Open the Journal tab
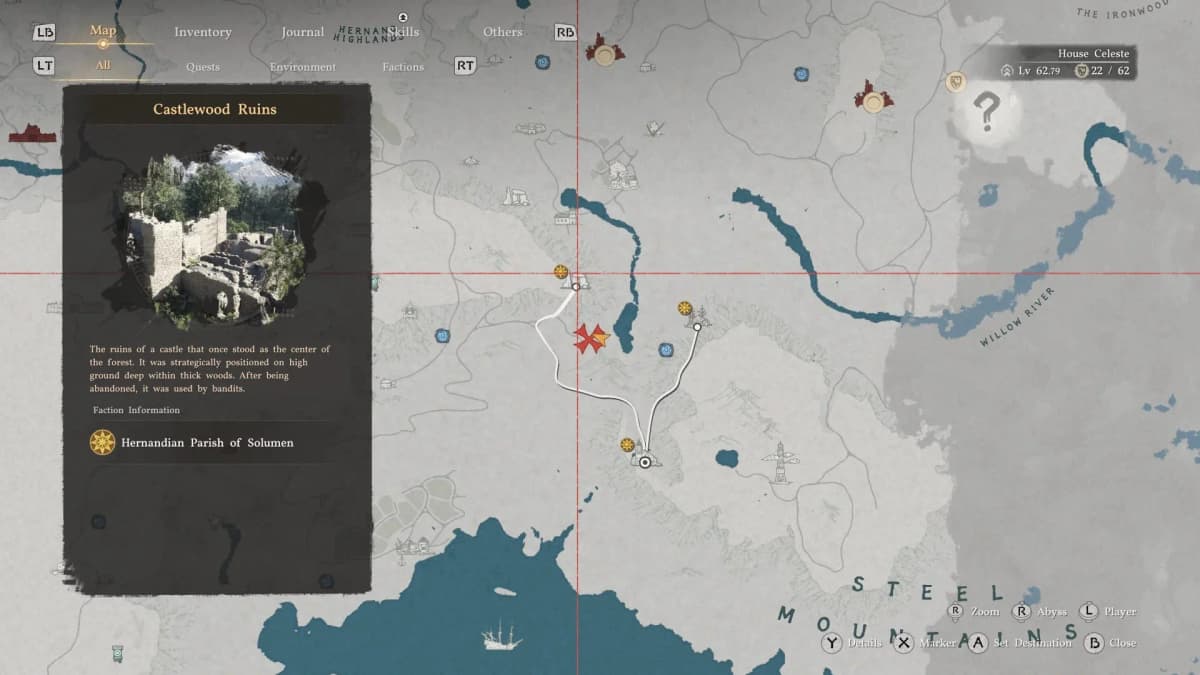The image size is (1200, 675). tap(302, 32)
